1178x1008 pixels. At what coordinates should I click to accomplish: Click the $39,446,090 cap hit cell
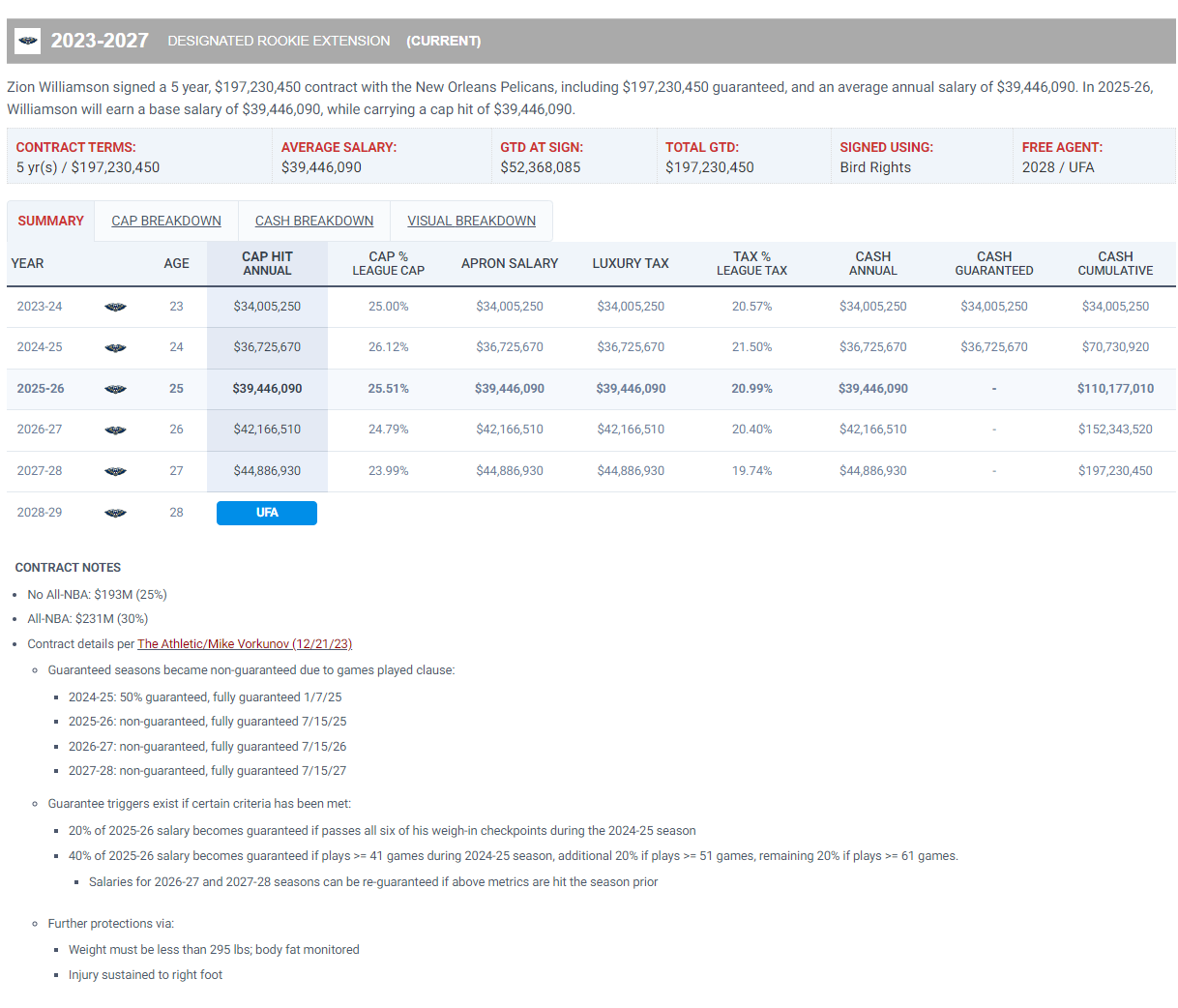pyautogui.click(x=267, y=389)
